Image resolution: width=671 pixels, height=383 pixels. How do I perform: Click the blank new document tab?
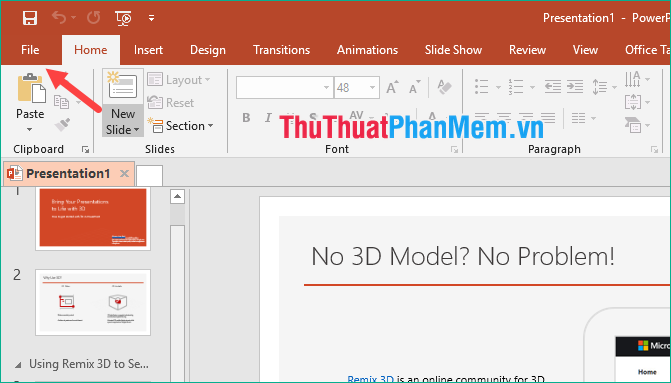click(x=149, y=175)
